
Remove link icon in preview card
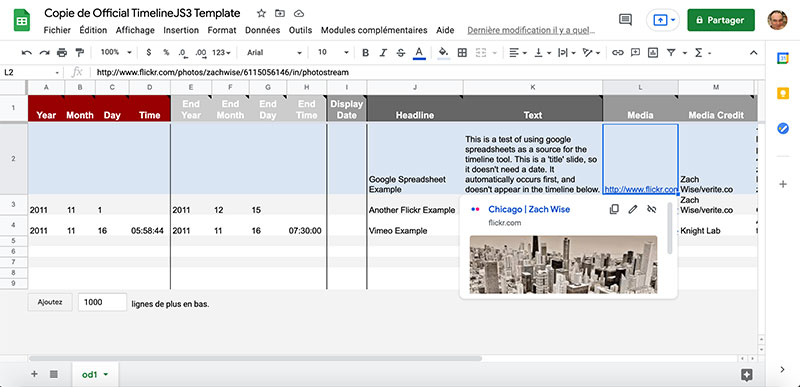tap(651, 210)
